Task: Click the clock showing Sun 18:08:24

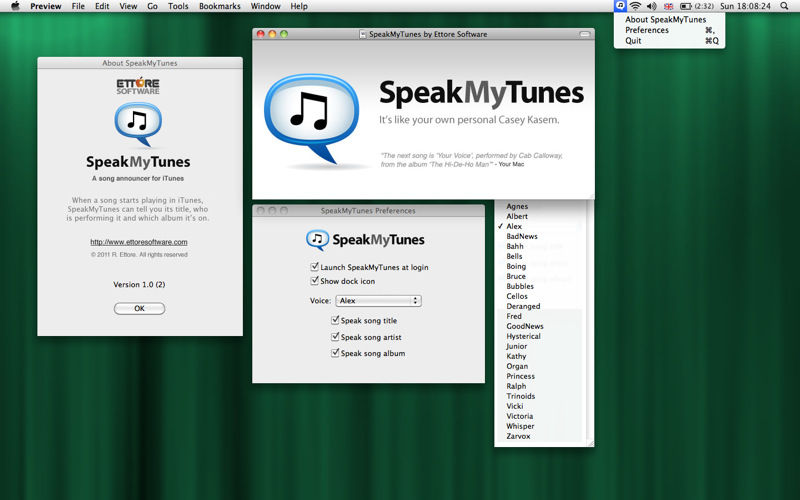Action: (x=745, y=6)
